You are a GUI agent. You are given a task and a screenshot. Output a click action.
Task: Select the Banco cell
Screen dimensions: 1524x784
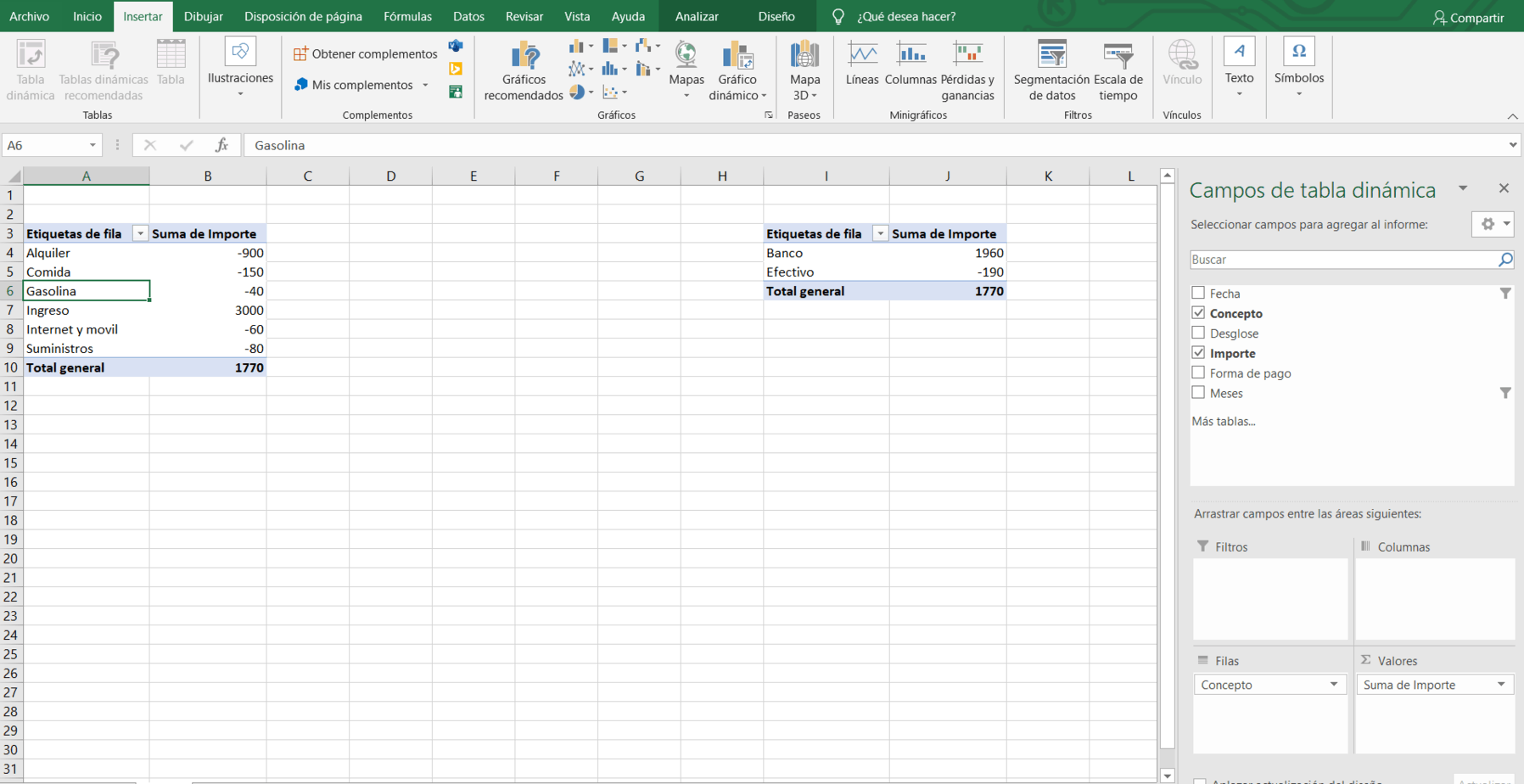826,253
